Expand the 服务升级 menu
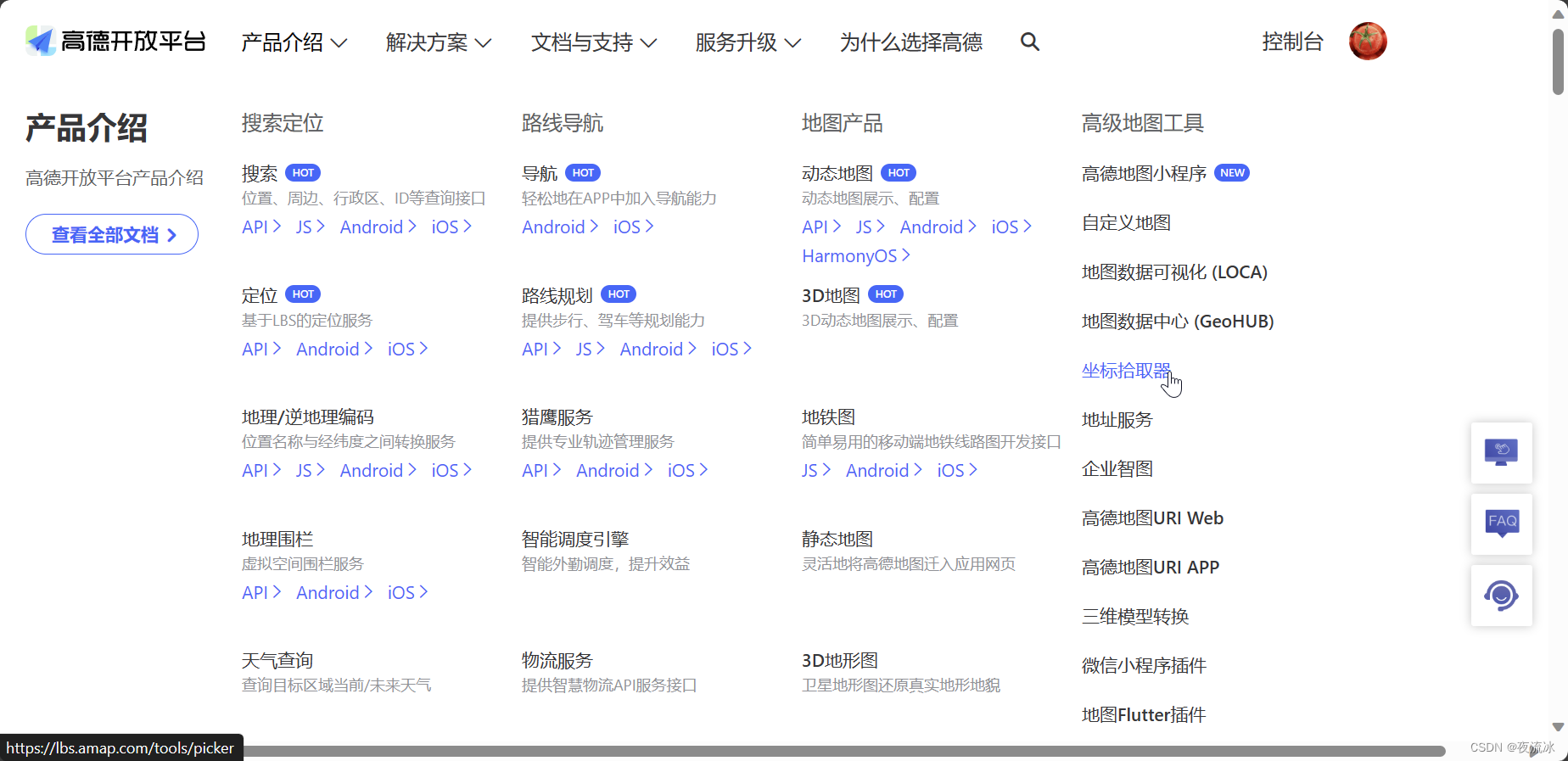 click(748, 42)
